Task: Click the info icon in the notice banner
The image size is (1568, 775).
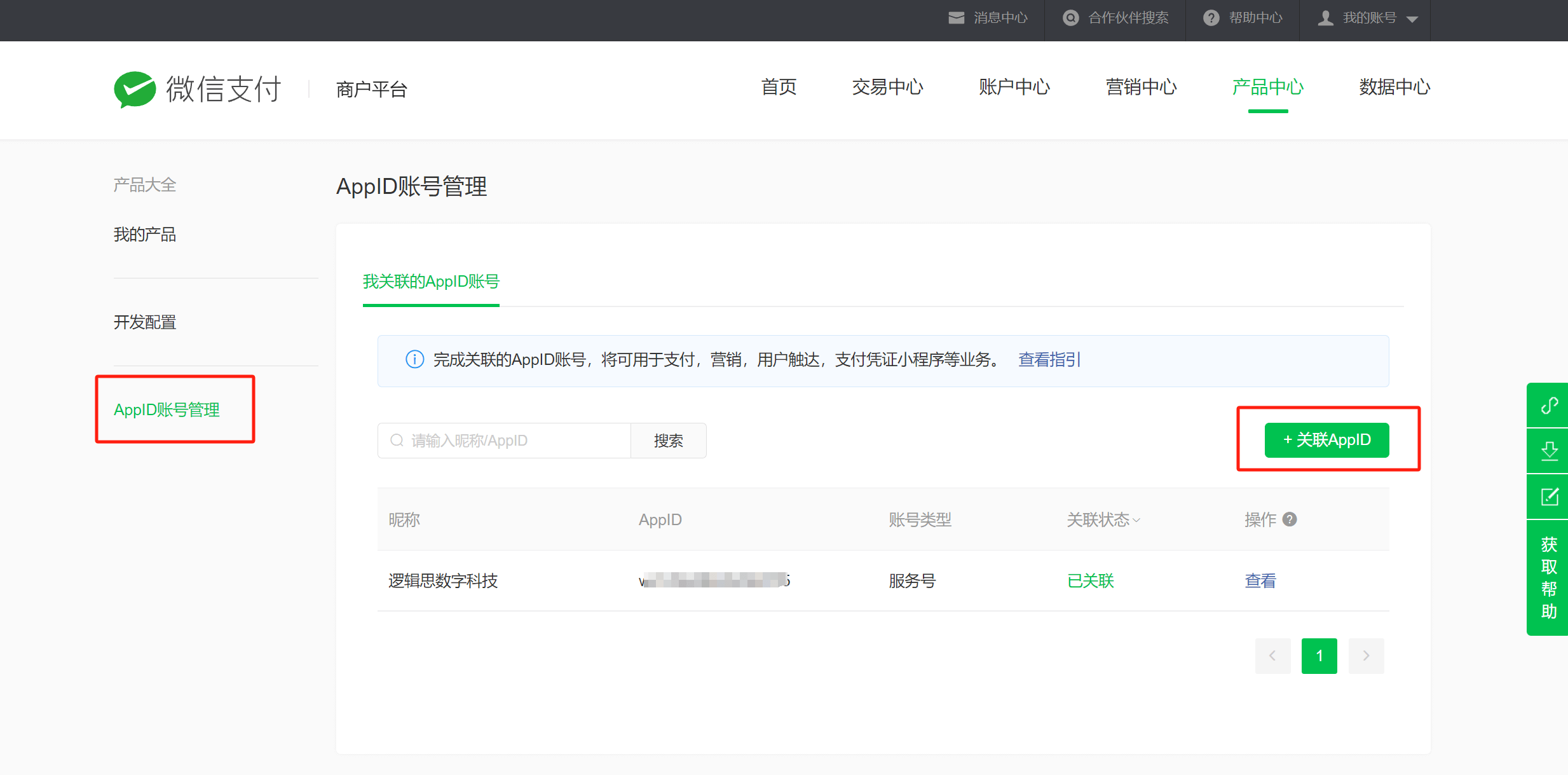Action: pyautogui.click(x=414, y=360)
